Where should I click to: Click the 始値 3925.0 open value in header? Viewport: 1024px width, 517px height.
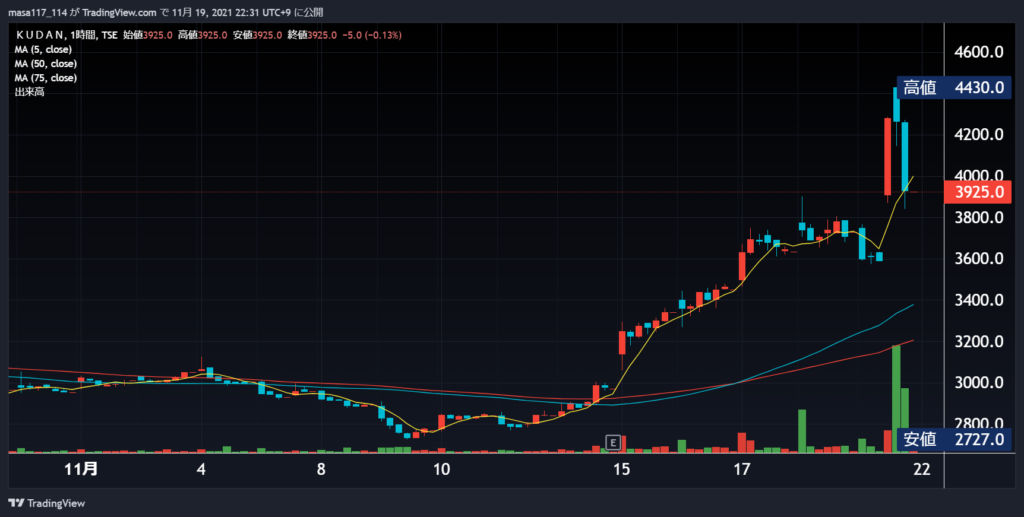(148, 35)
